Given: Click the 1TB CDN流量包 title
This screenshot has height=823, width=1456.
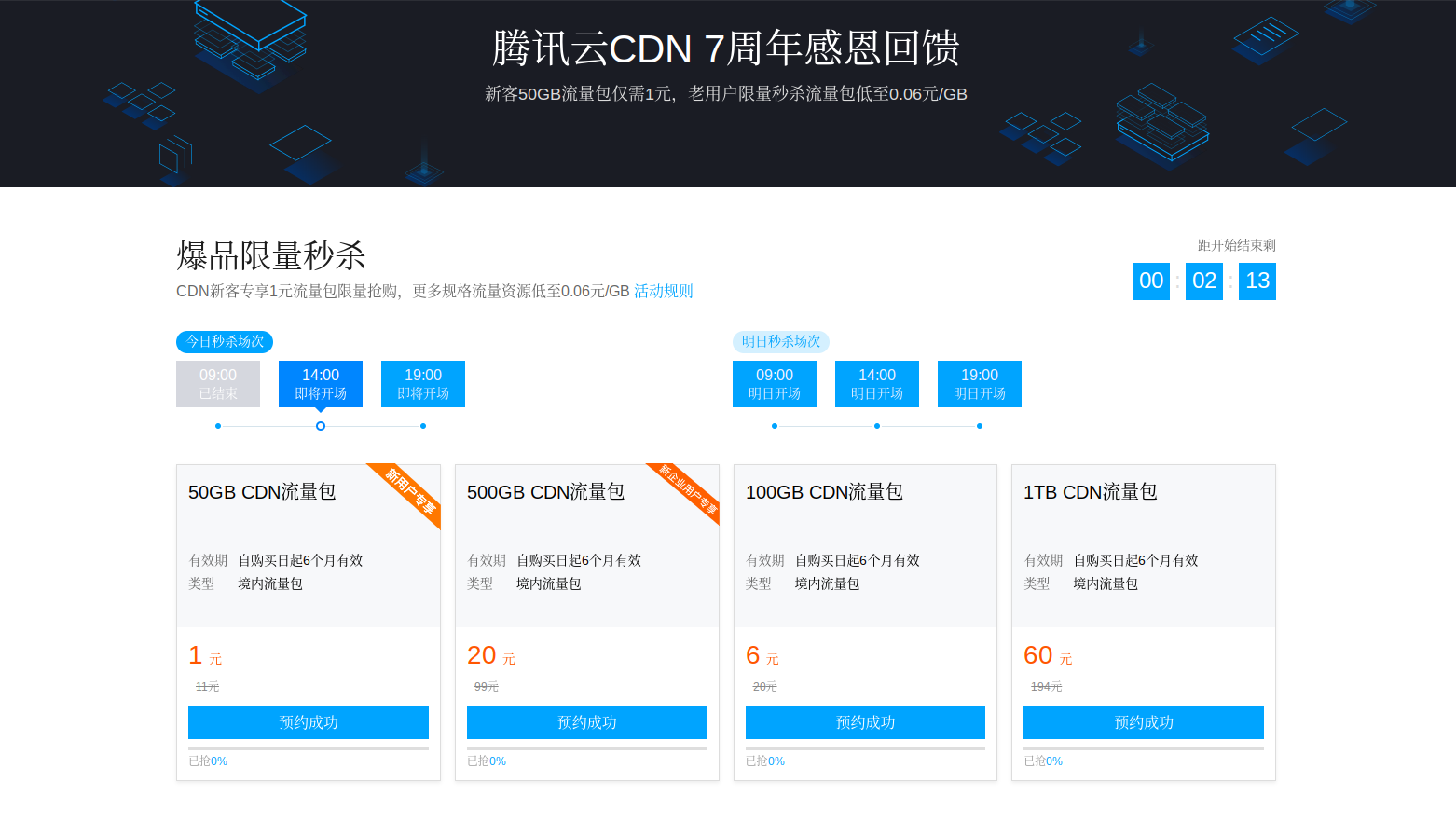Looking at the screenshot, I should (1090, 492).
